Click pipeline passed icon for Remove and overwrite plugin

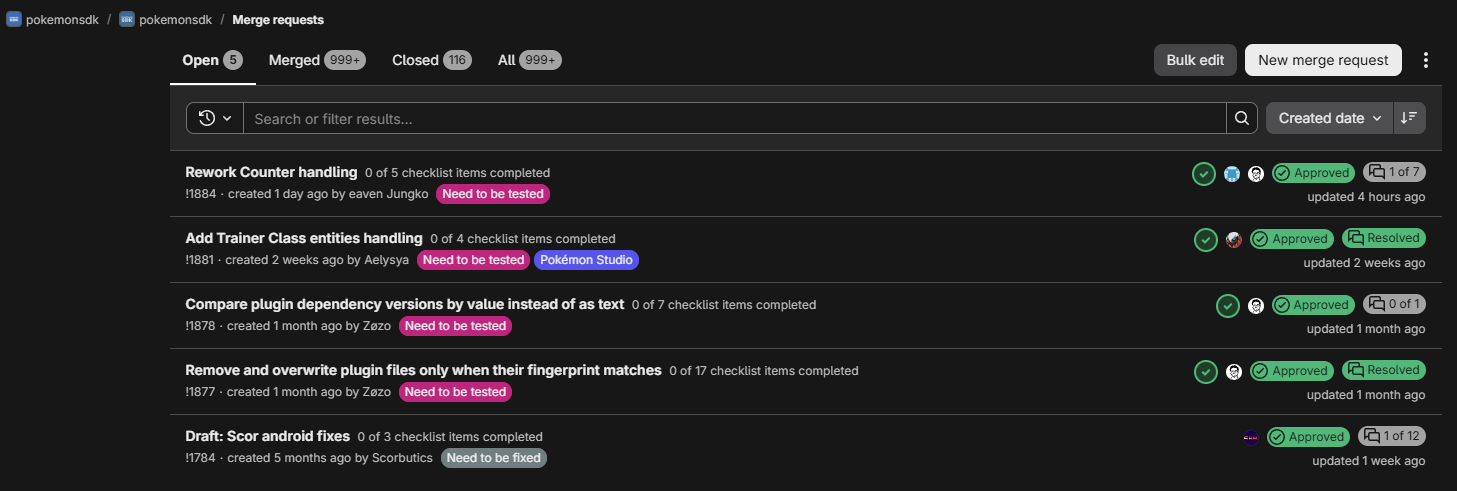pyautogui.click(x=1206, y=372)
